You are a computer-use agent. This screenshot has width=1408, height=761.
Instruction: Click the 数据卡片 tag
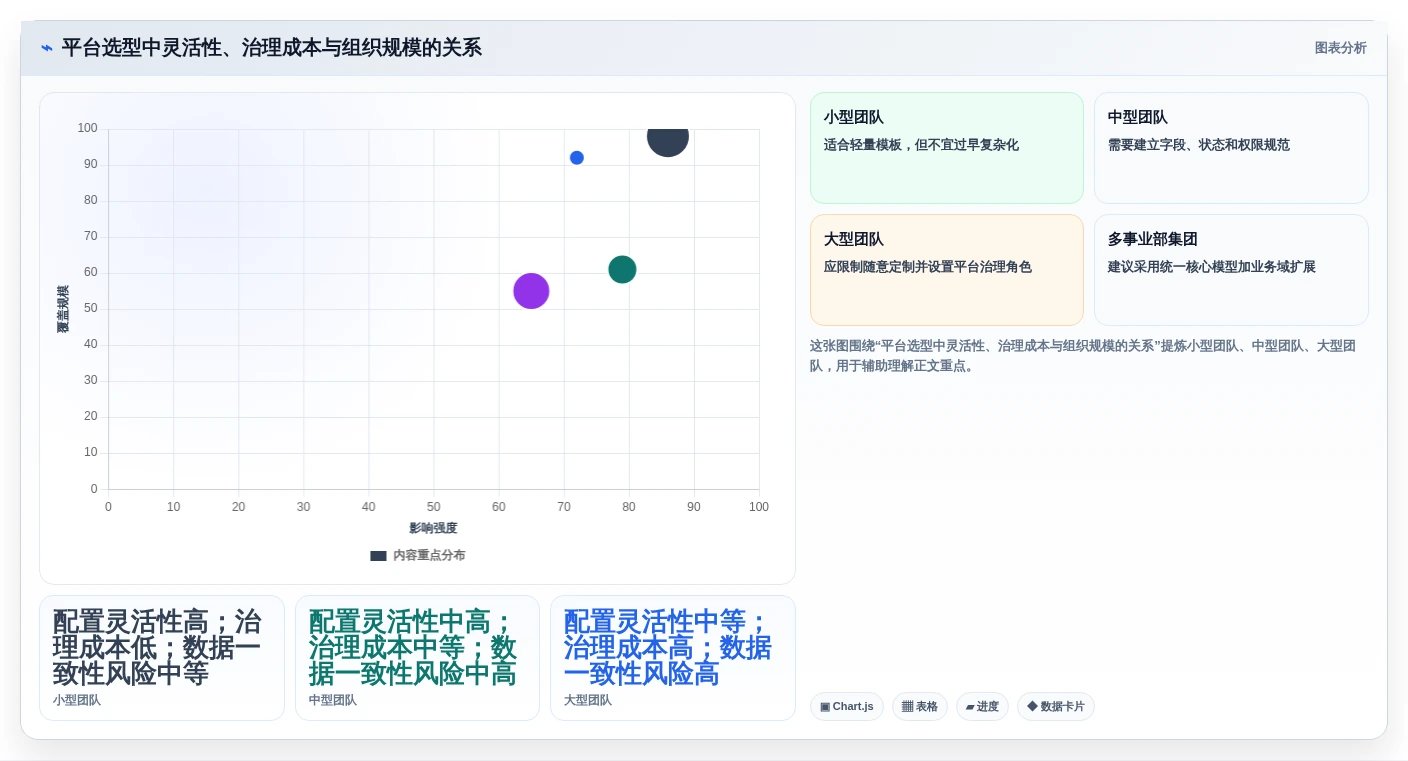(1055, 707)
